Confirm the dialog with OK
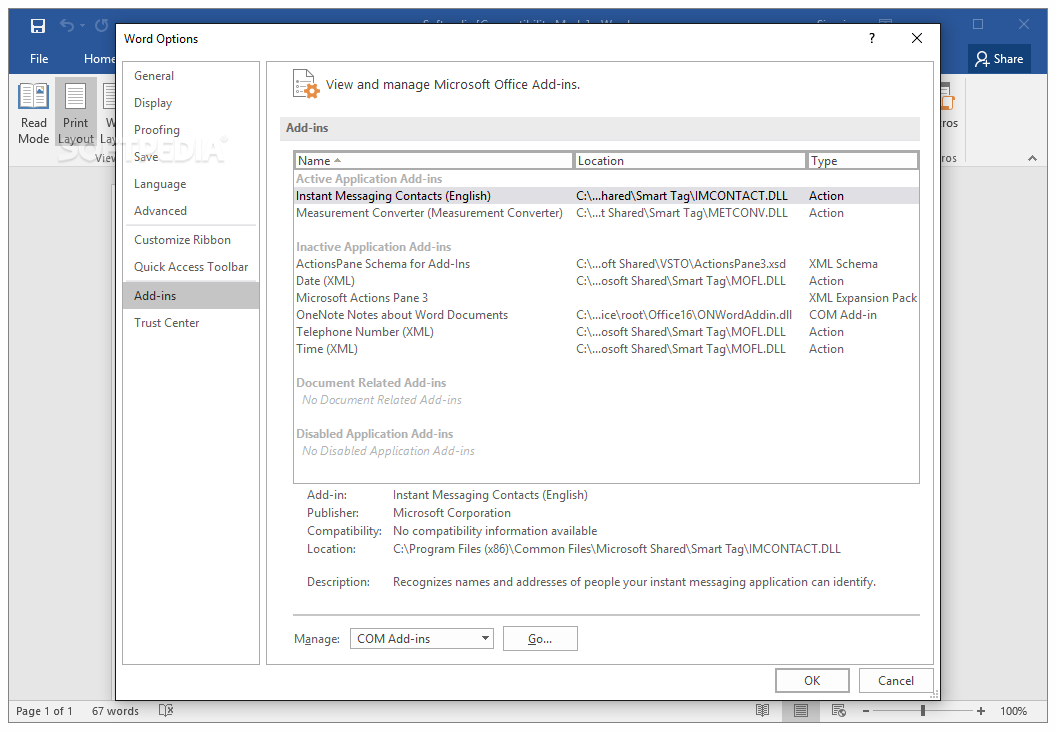The image size is (1056, 731). click(812, 680)
